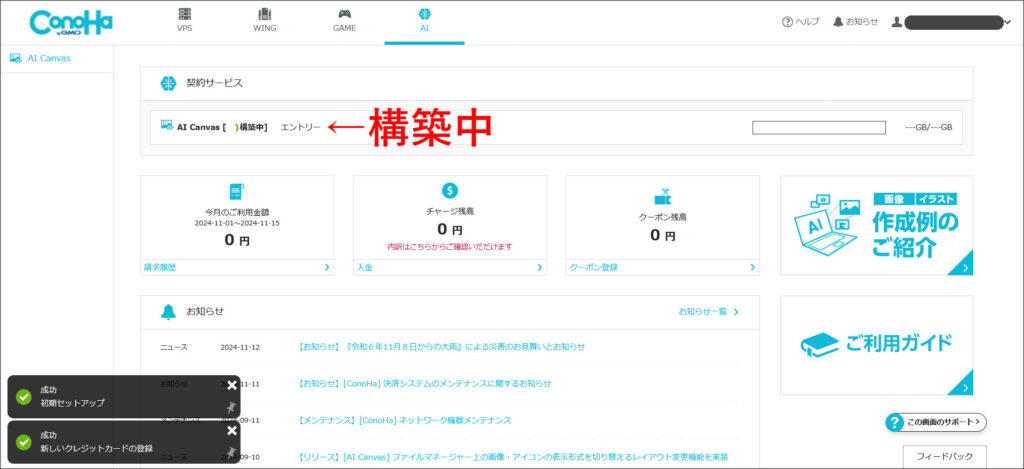Click the green check on クレジットカード notification

click(x=24, y=442)
